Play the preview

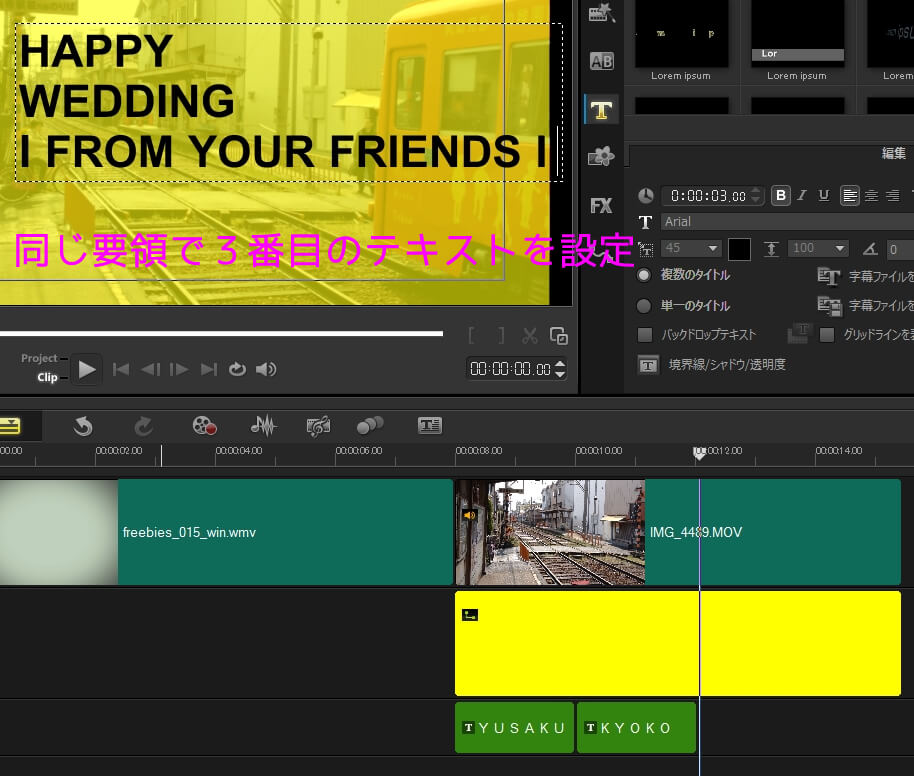coord(87,369)
